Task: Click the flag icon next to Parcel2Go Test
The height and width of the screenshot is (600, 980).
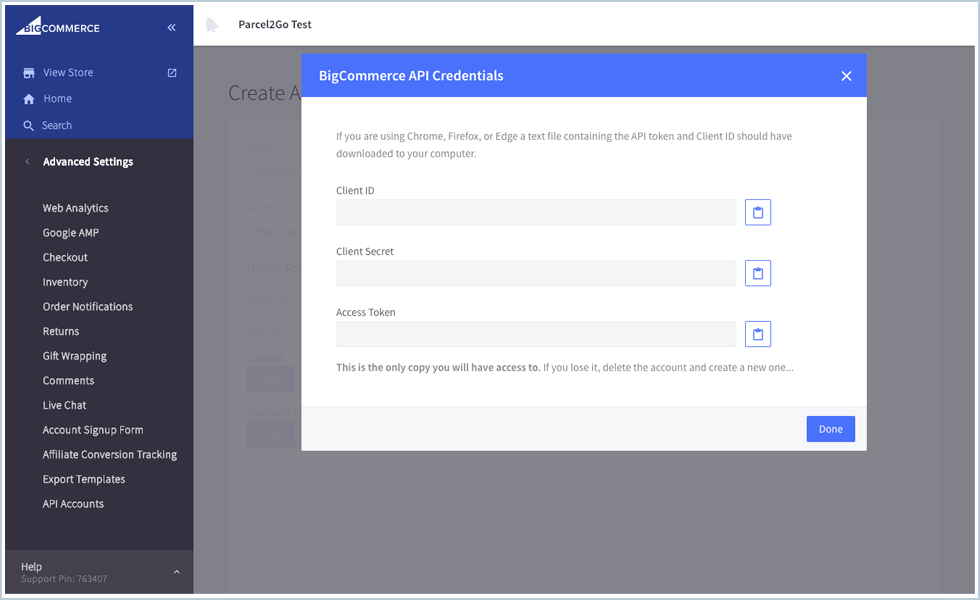Action: tap(211, 24)
